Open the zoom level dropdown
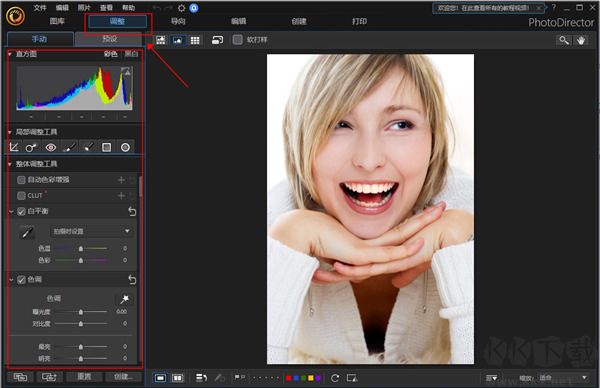This screenshot has width=600, height=388. point(563,378)
